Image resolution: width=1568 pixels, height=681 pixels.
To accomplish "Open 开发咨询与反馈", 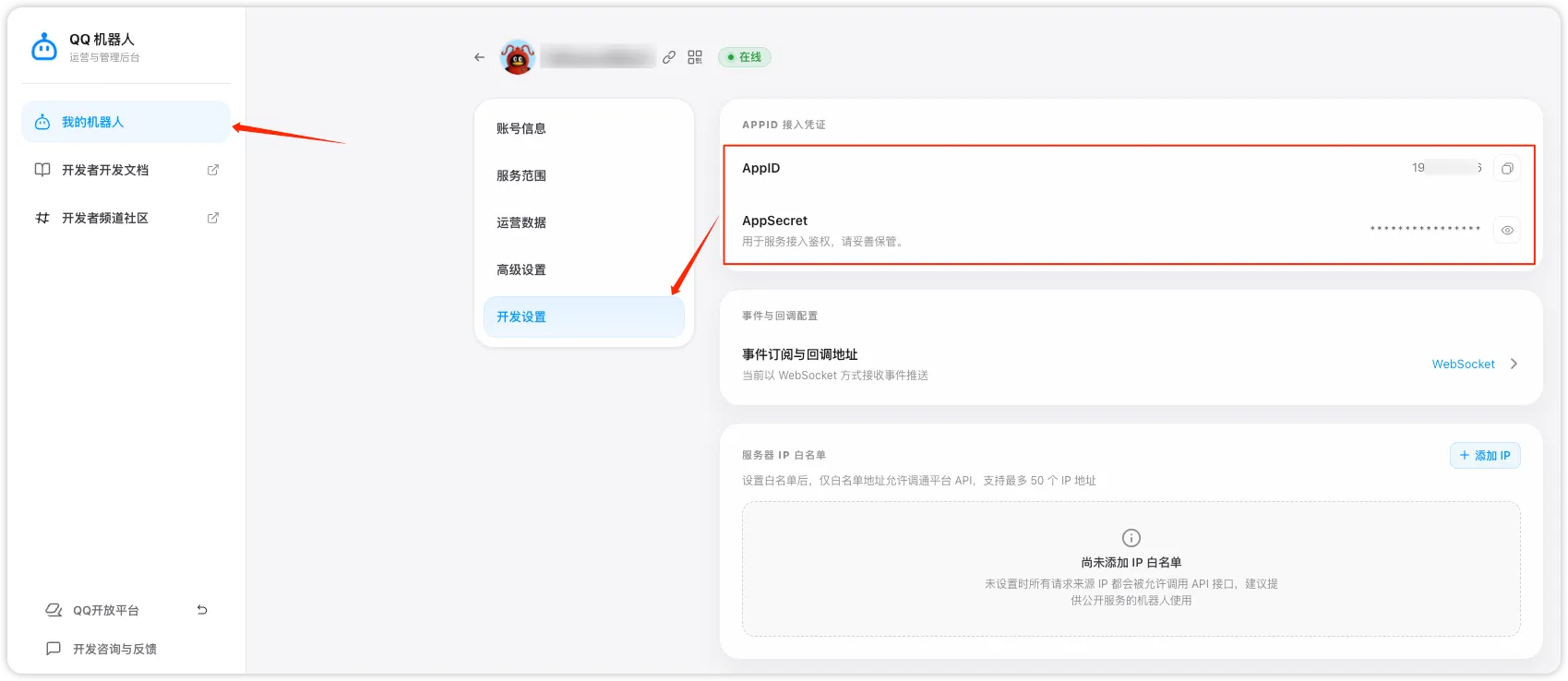I will [x=114, y=649].
